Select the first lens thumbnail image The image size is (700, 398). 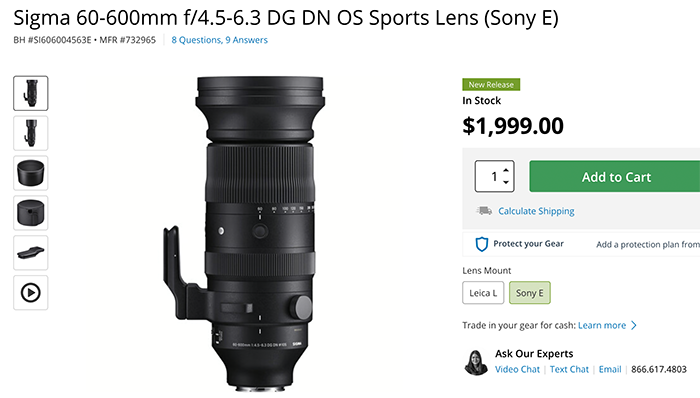(x=30, y=93)
